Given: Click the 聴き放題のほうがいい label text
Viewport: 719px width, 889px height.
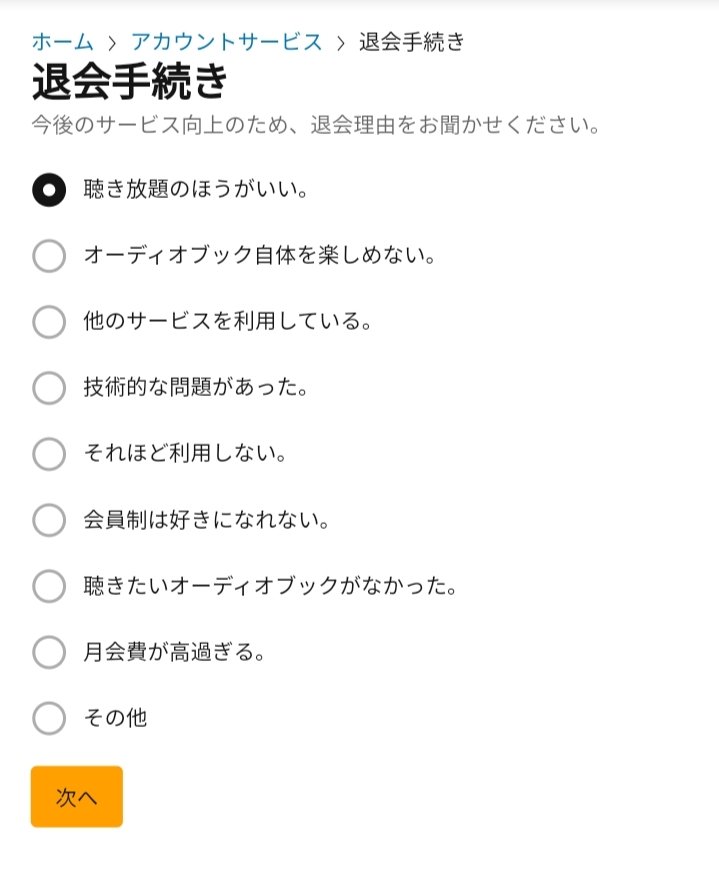Looking at the screenshot, I should tap(196, 189).
